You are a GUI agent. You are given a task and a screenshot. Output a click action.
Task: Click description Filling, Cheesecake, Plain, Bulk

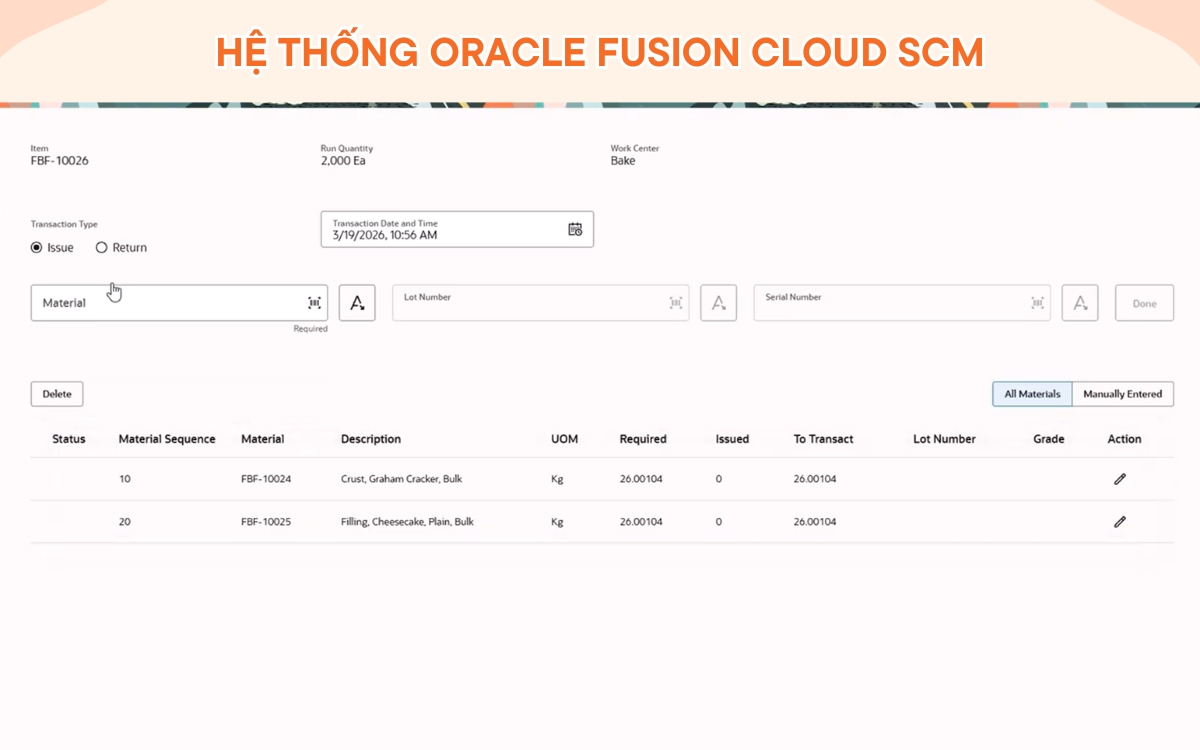[x=407, y=522]
